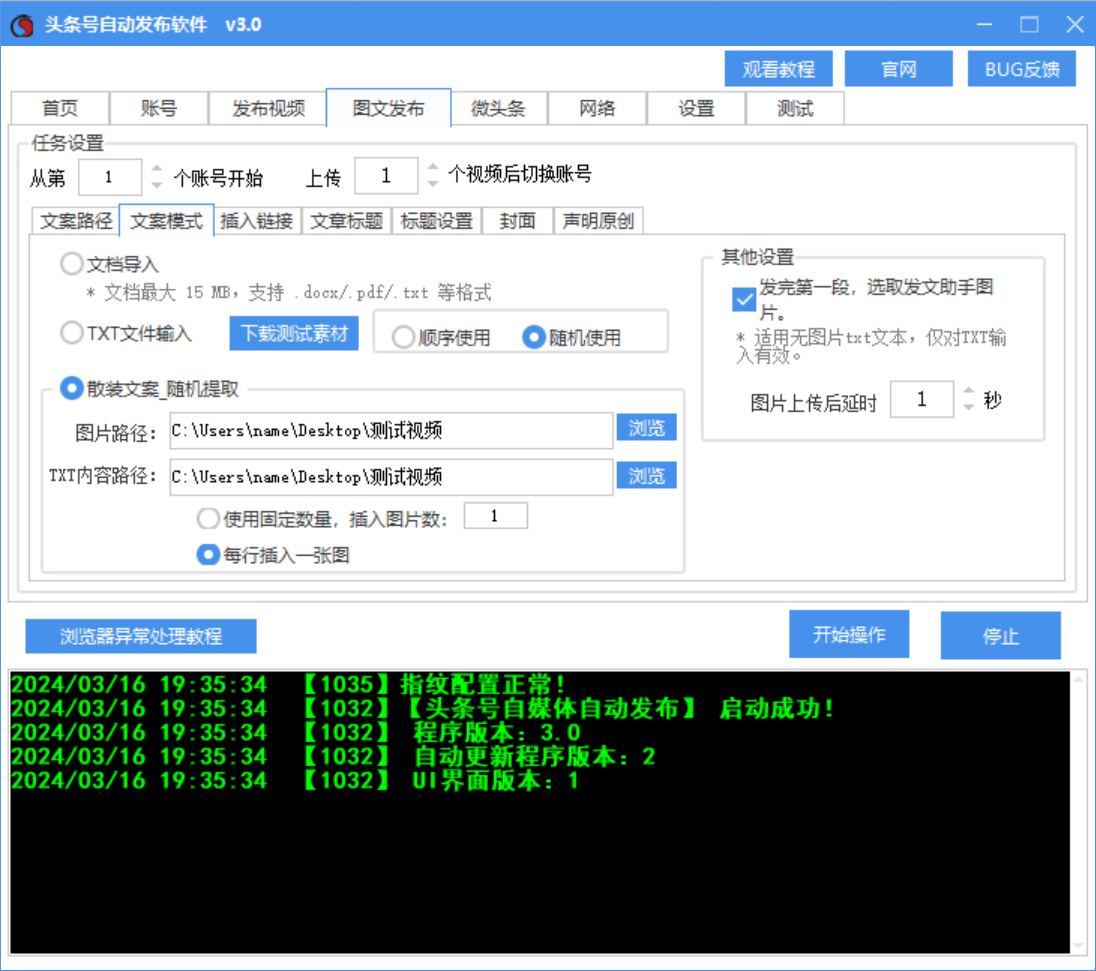Open the 测试 tab
Viewport: 1096px width, 971px height.
[795, 108]
